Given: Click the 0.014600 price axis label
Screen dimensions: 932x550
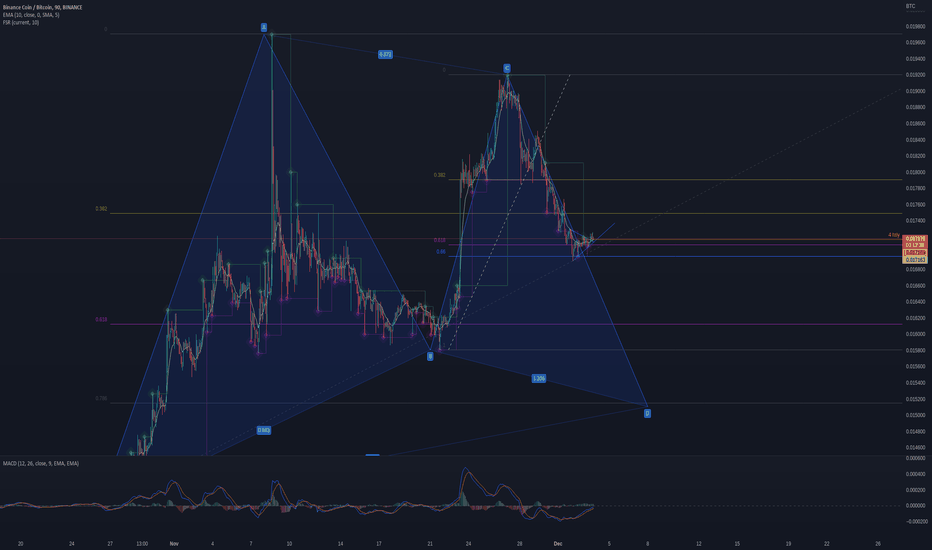Looking at the screenshot, I should tap(915, 447).
